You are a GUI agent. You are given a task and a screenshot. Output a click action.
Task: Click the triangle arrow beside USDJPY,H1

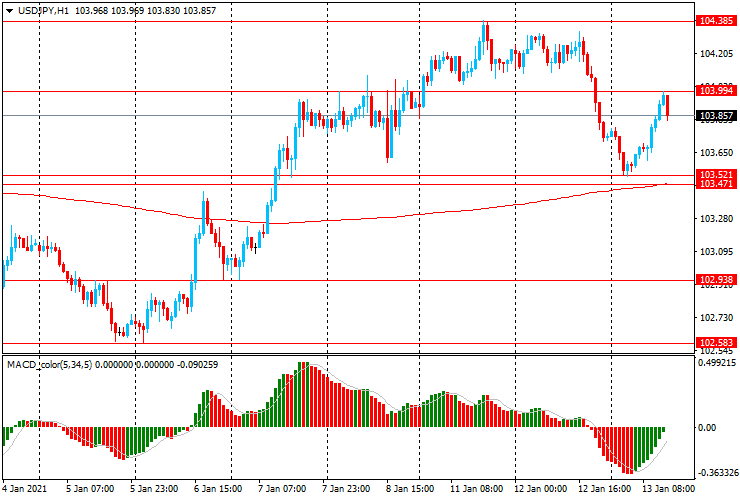tap(9, 11)
